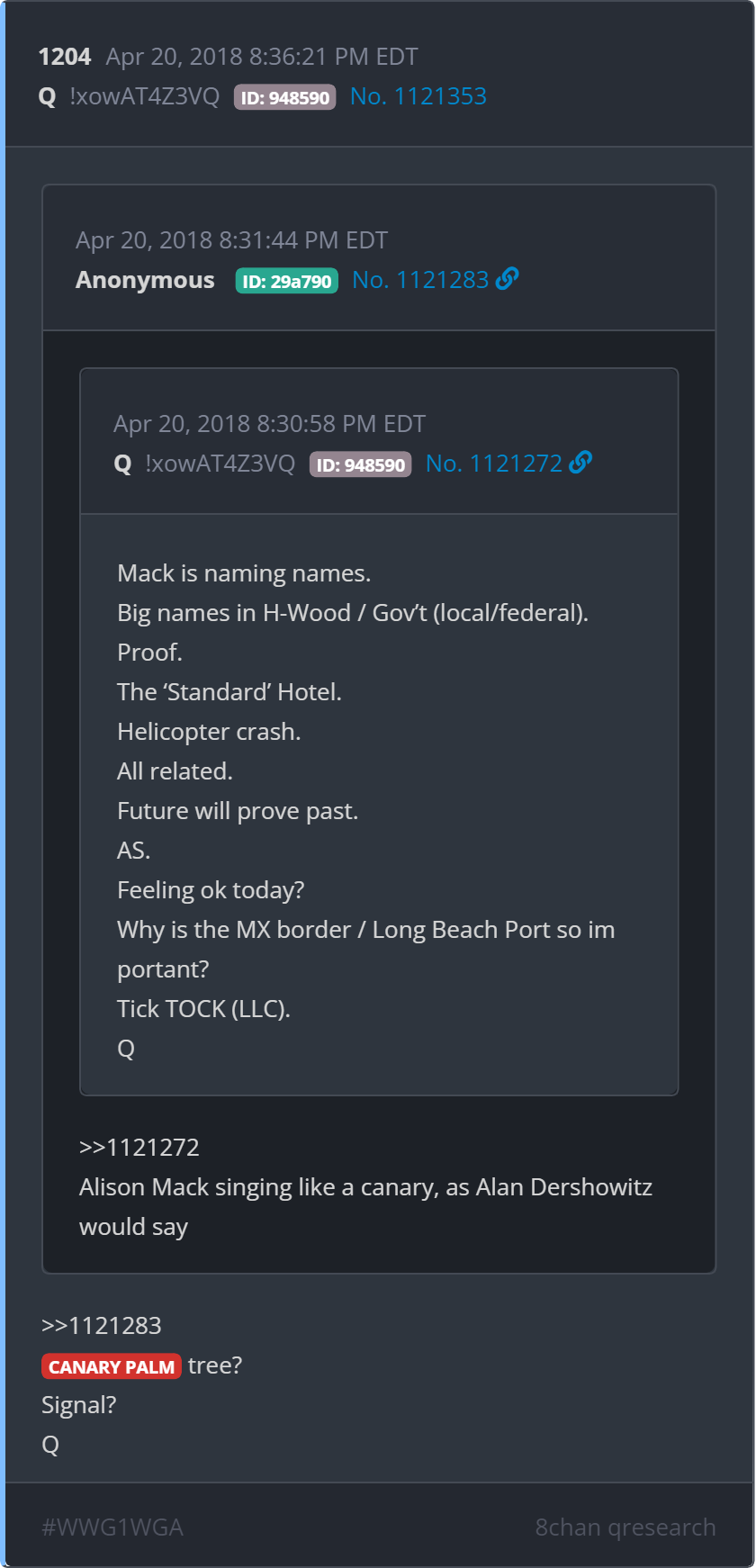
Task: Click the "Mack is naming names." line
Action: click(x=244, y=573)
